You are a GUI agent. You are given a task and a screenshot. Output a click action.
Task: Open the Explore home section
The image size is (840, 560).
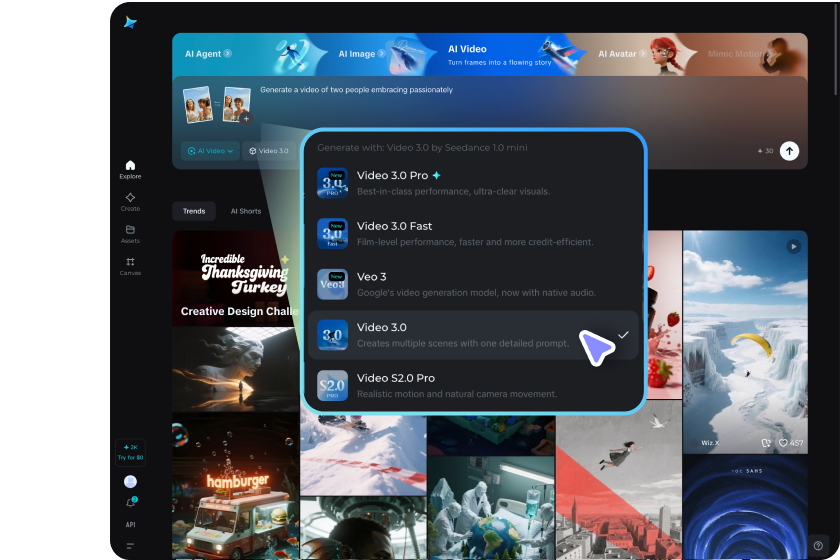[x=130, y=169]
